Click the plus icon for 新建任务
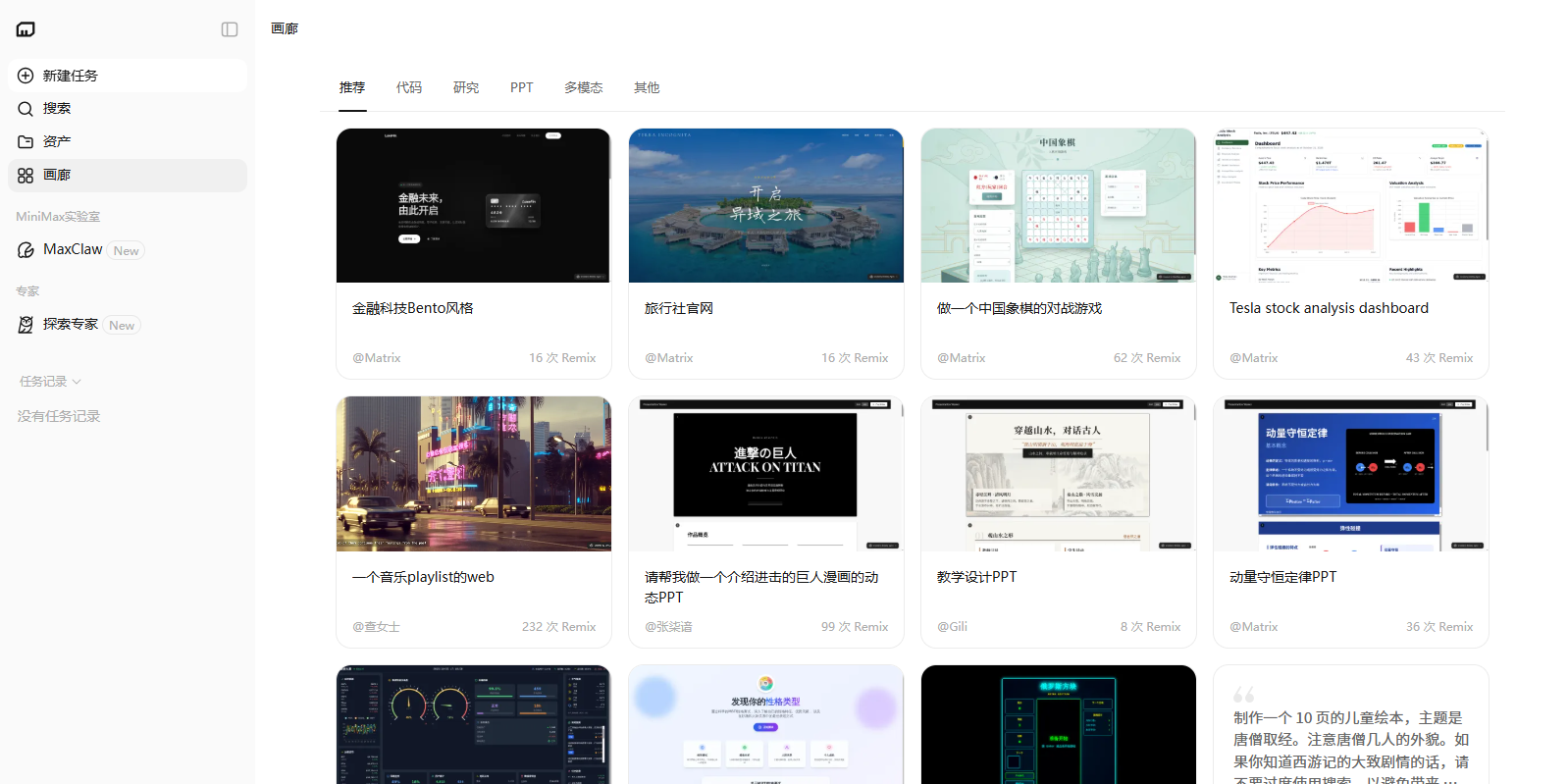 click(x=26, y=76)
